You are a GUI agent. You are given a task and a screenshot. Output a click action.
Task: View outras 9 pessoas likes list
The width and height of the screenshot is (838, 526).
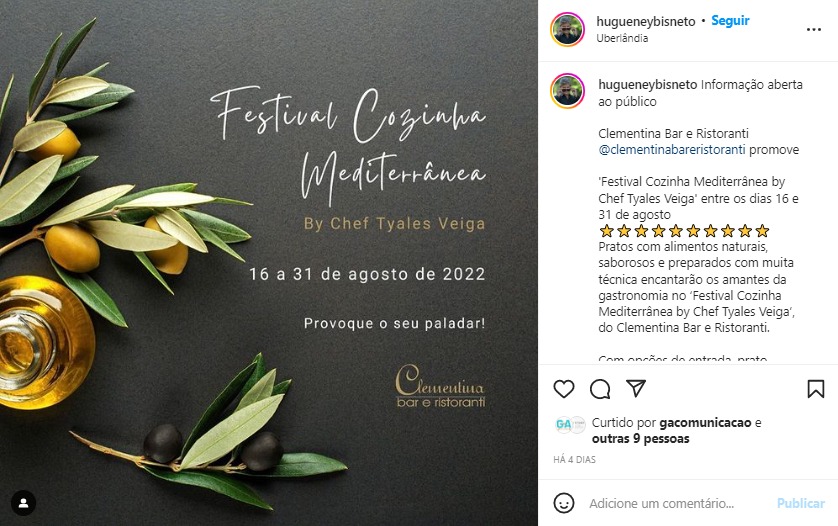tap(641, 439)
